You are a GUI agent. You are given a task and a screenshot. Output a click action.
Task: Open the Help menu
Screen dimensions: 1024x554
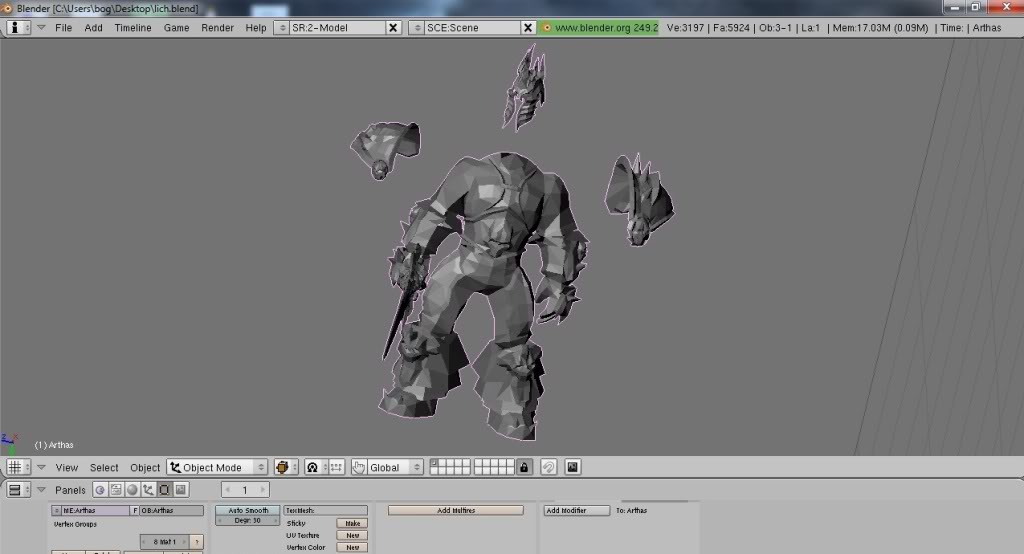point(256,27)
